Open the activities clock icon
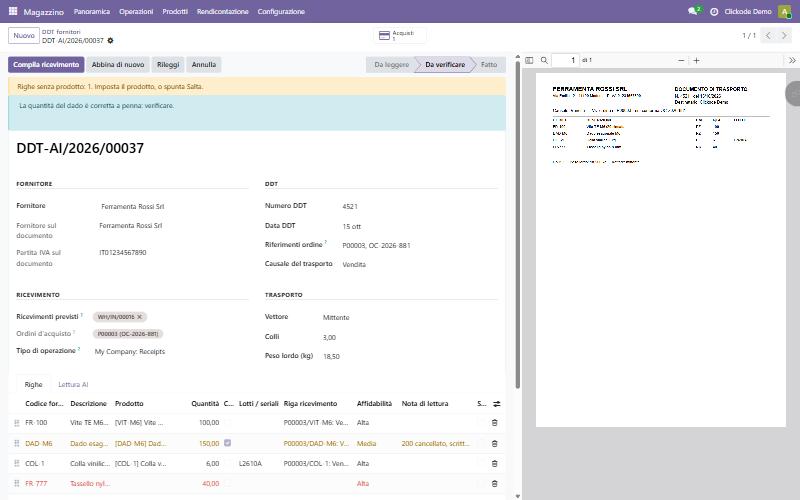Viewport: 800px width, 500px height. [x=714, y=11]
